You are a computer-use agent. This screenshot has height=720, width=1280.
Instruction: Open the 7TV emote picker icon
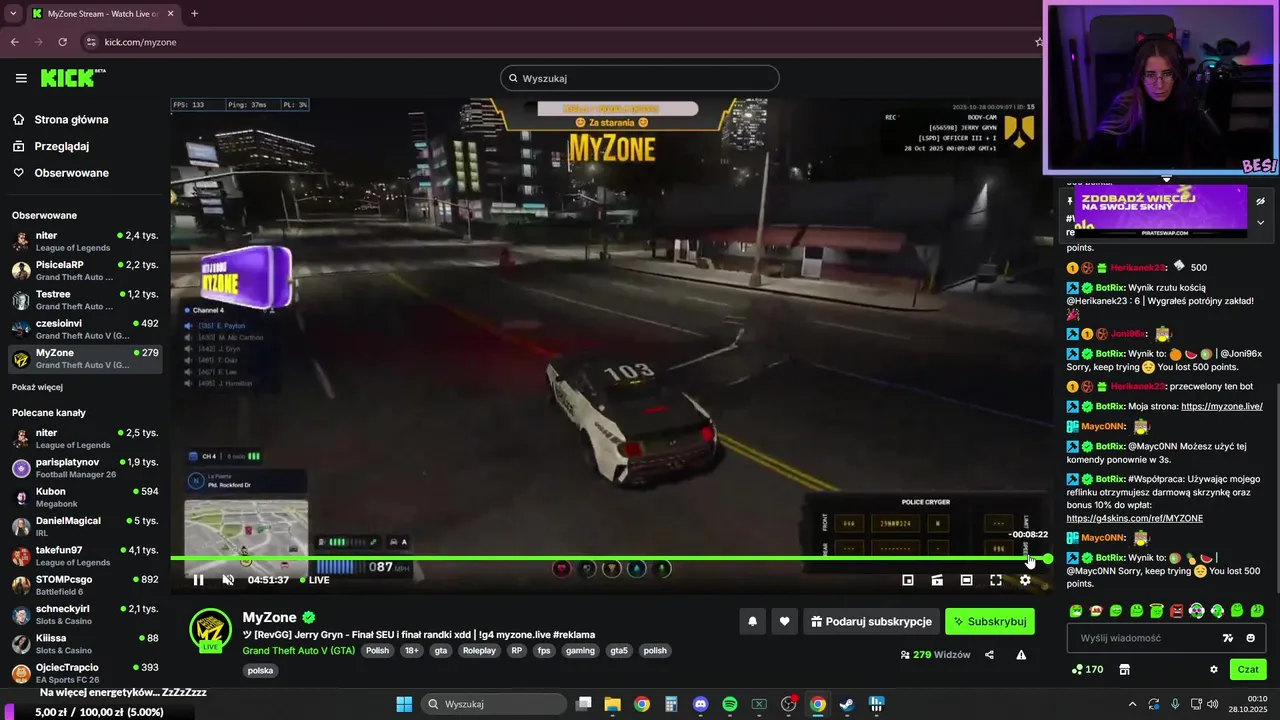1228,638
